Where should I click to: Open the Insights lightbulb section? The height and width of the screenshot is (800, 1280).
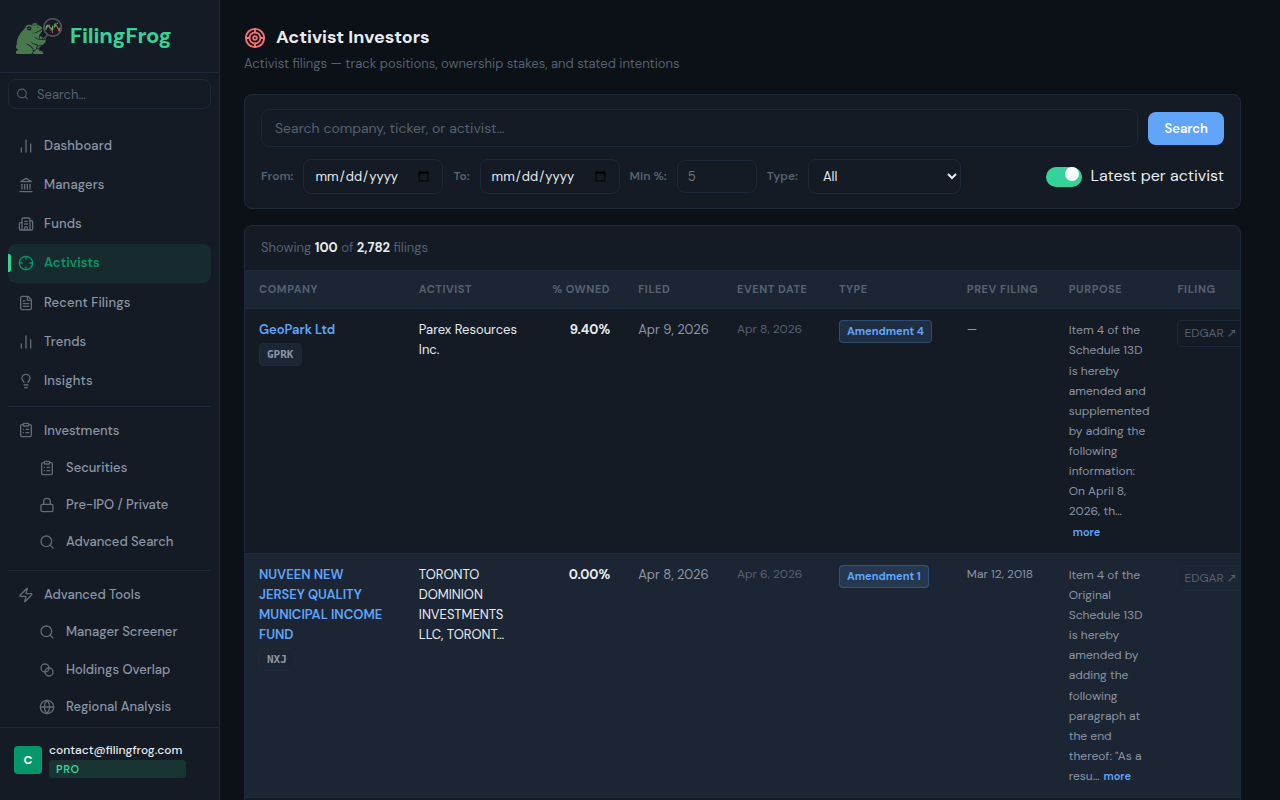coord(69,380)
